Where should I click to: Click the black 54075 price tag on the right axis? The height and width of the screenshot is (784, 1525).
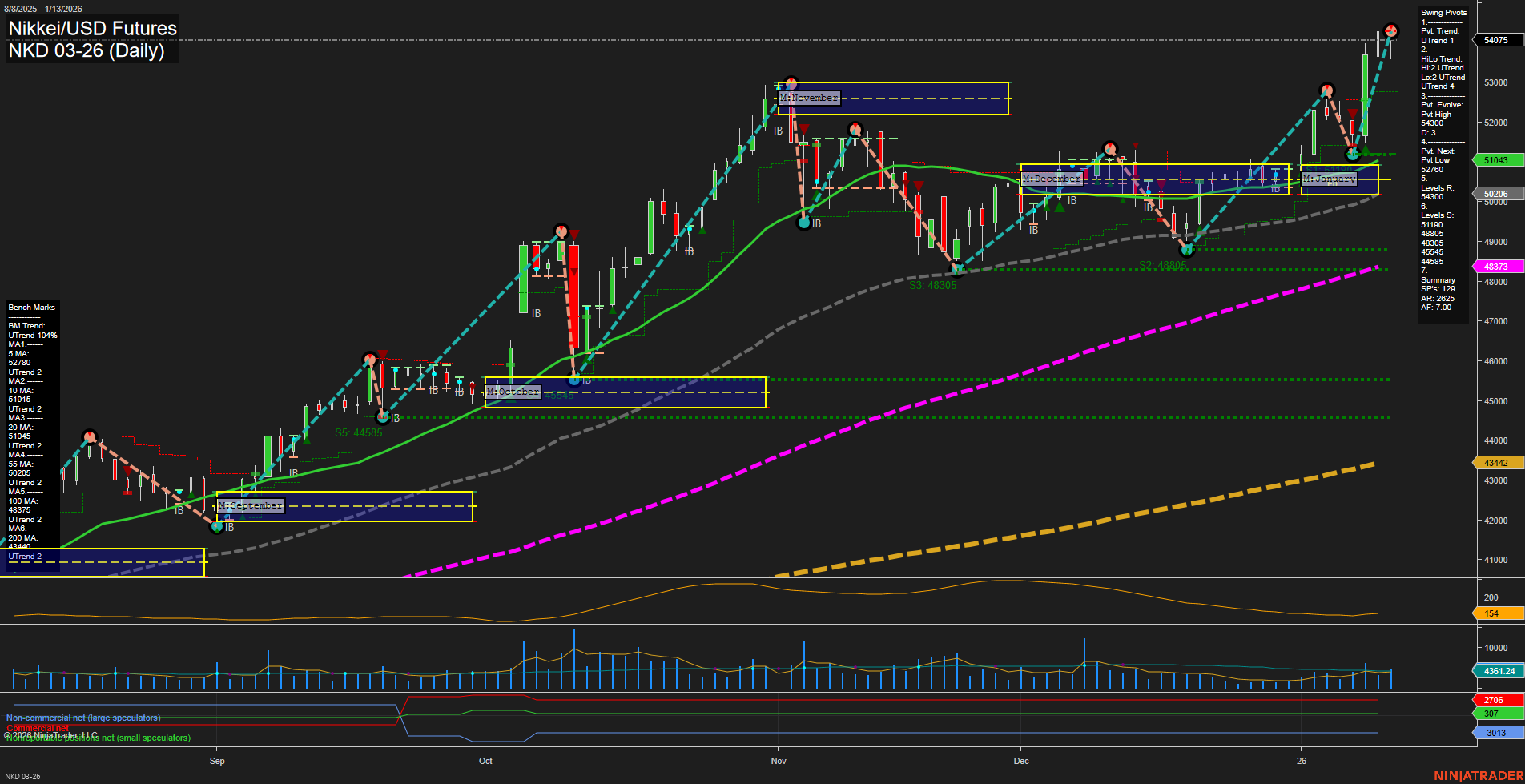[x=1497, y=38]
